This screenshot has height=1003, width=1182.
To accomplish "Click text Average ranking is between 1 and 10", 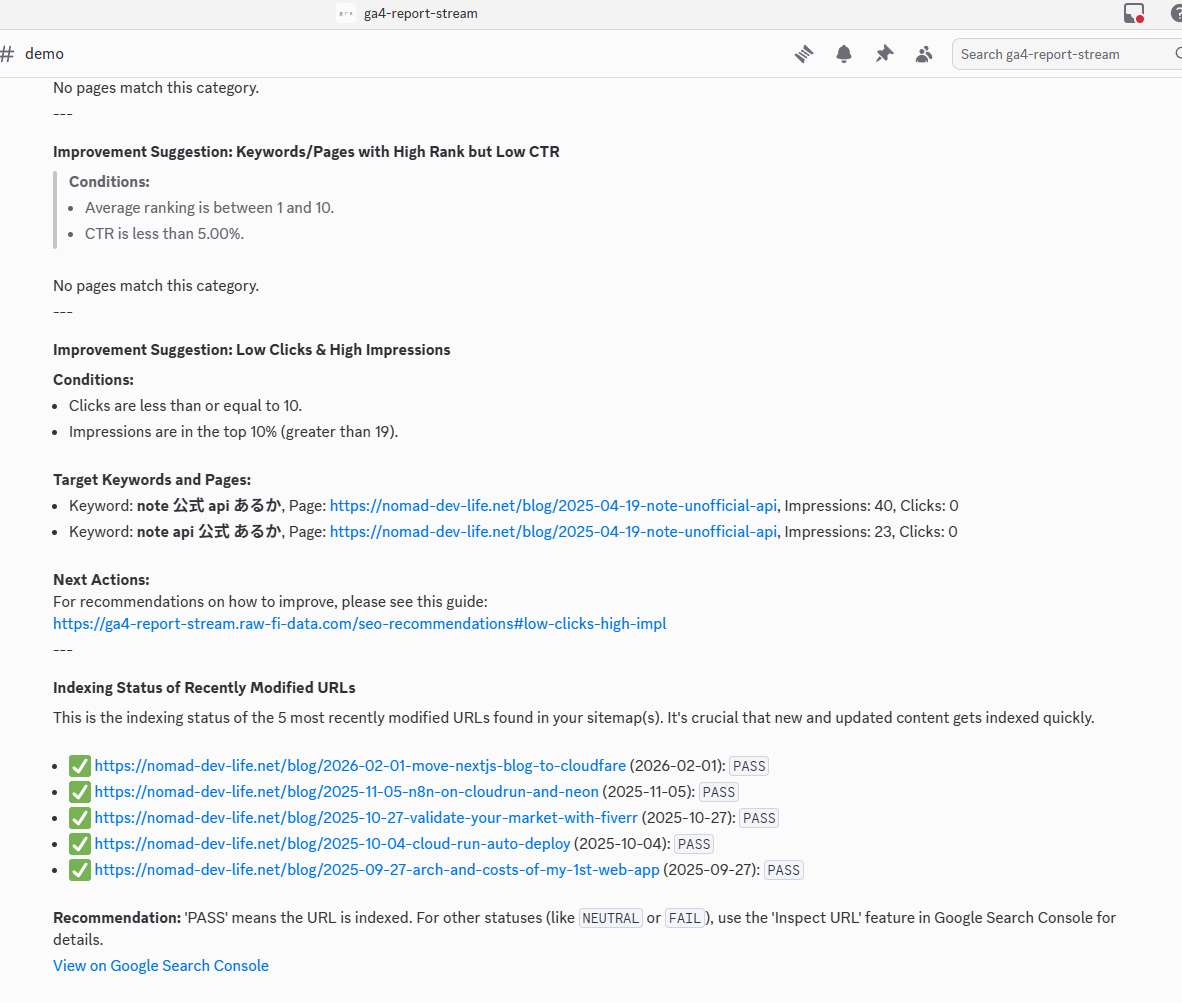I will click(x=210, y=208).
